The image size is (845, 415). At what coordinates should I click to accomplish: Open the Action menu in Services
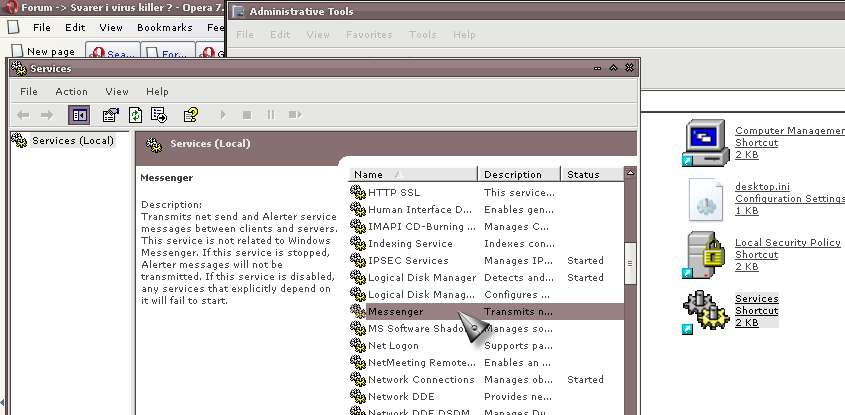click(x=72, y=92)
